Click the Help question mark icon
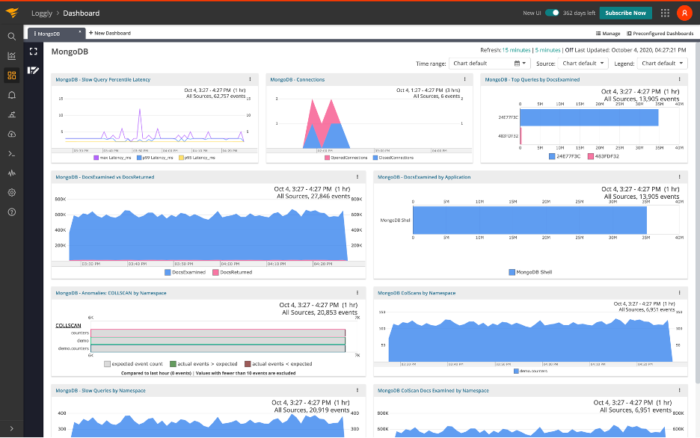The image size is (700, 438). pyautogui.click(x=11, y=212)
